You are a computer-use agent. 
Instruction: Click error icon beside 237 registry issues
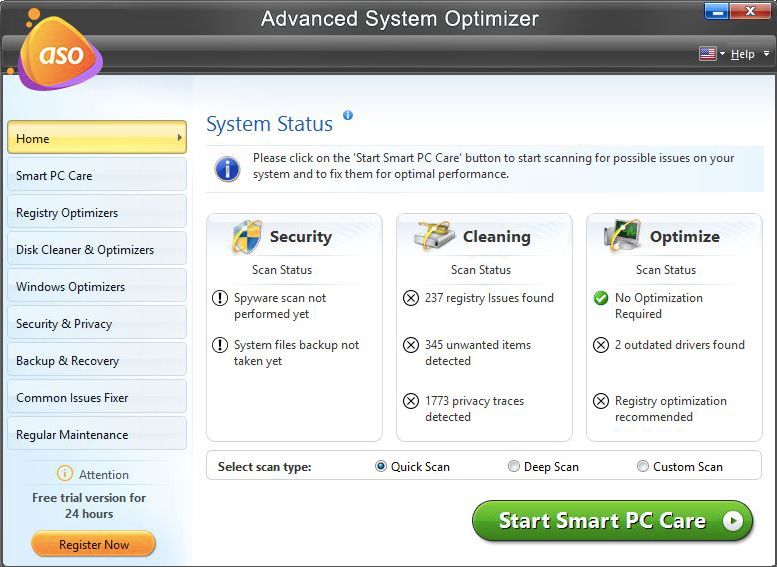pos(411,298)
